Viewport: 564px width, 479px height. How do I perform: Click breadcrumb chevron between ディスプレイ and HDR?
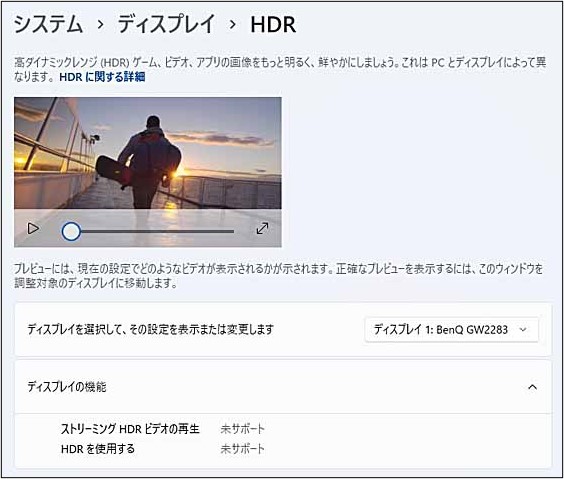pyautogui.click(x=233, y=25)
